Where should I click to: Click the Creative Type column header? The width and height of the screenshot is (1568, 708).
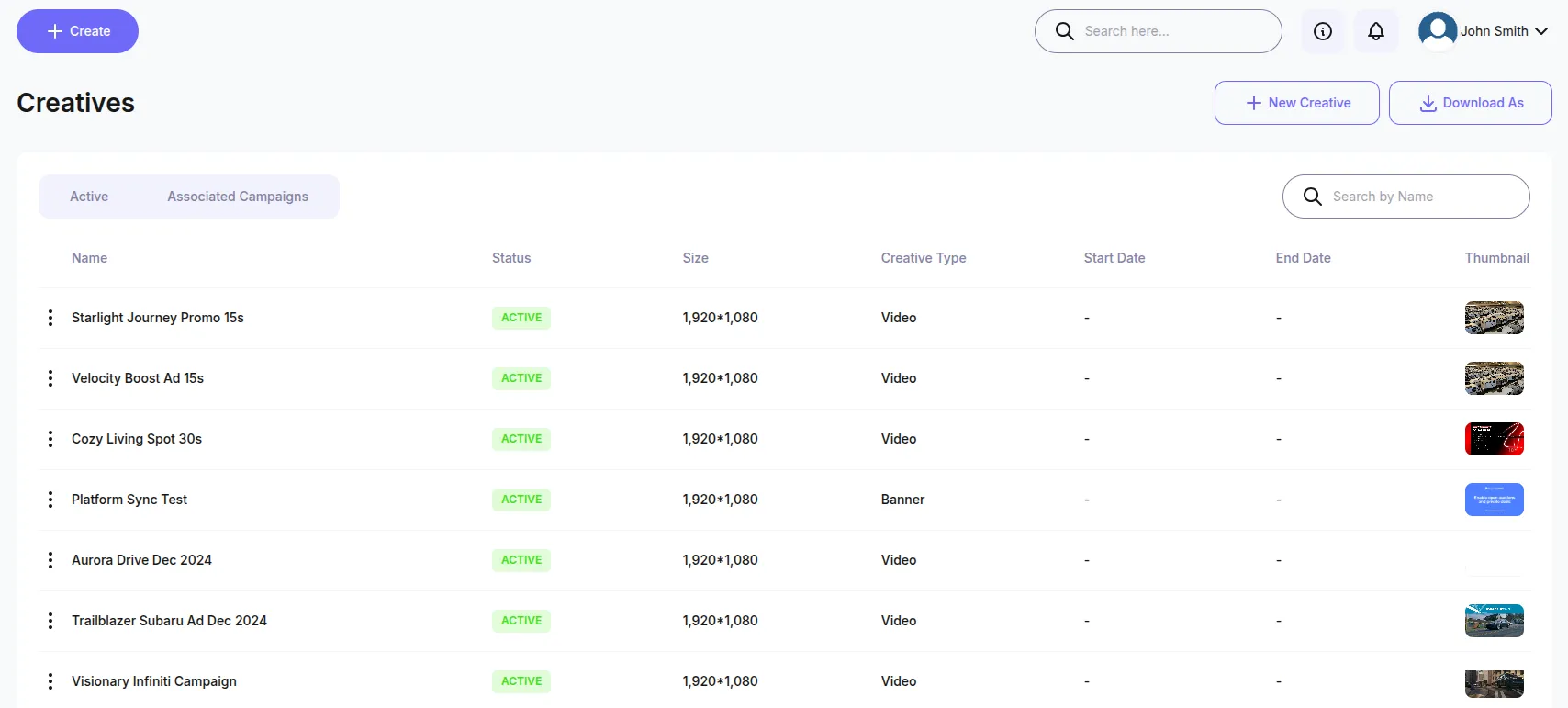(924, 258)
